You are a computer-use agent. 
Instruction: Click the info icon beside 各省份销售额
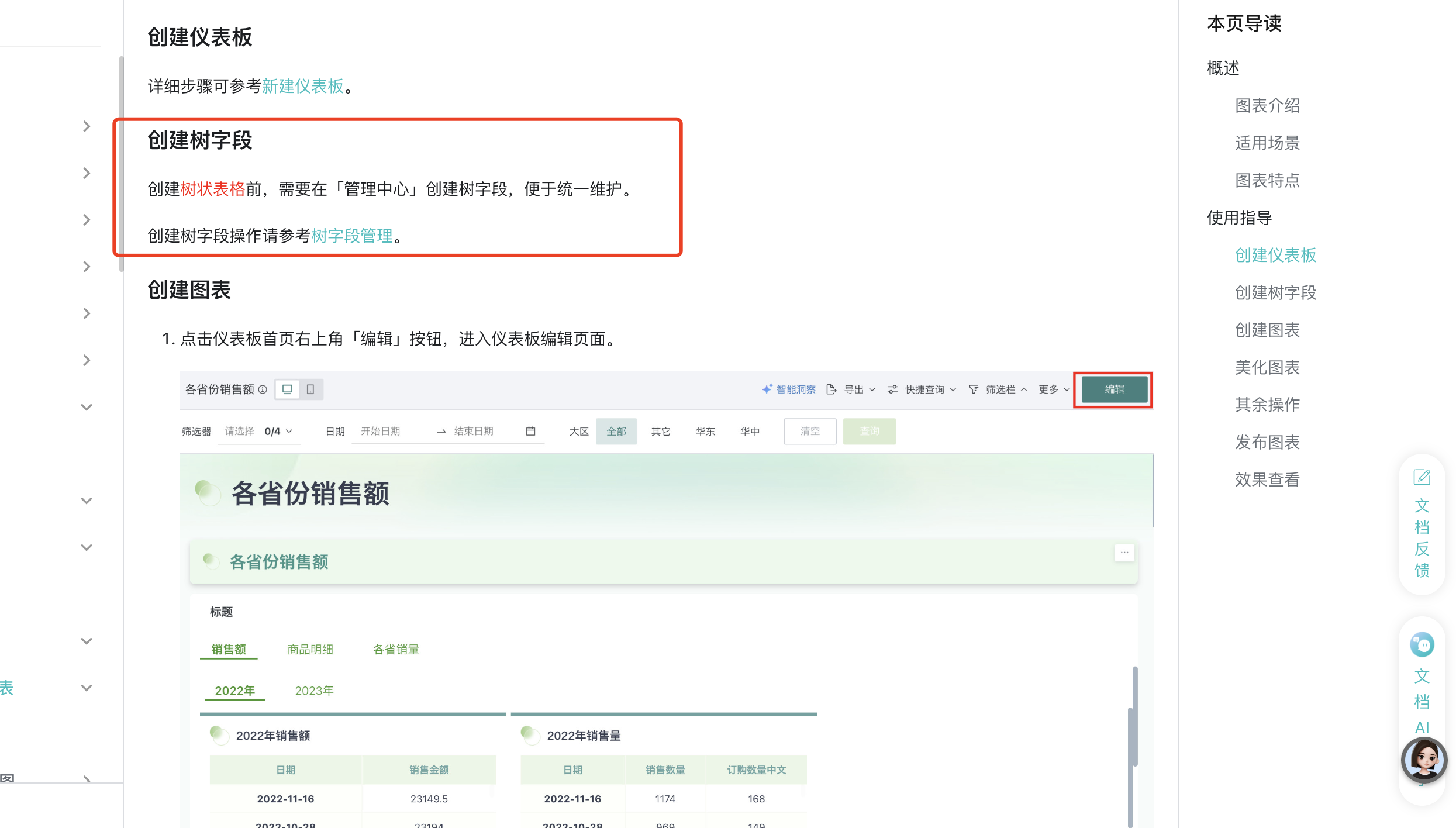(x=263, y=389)
